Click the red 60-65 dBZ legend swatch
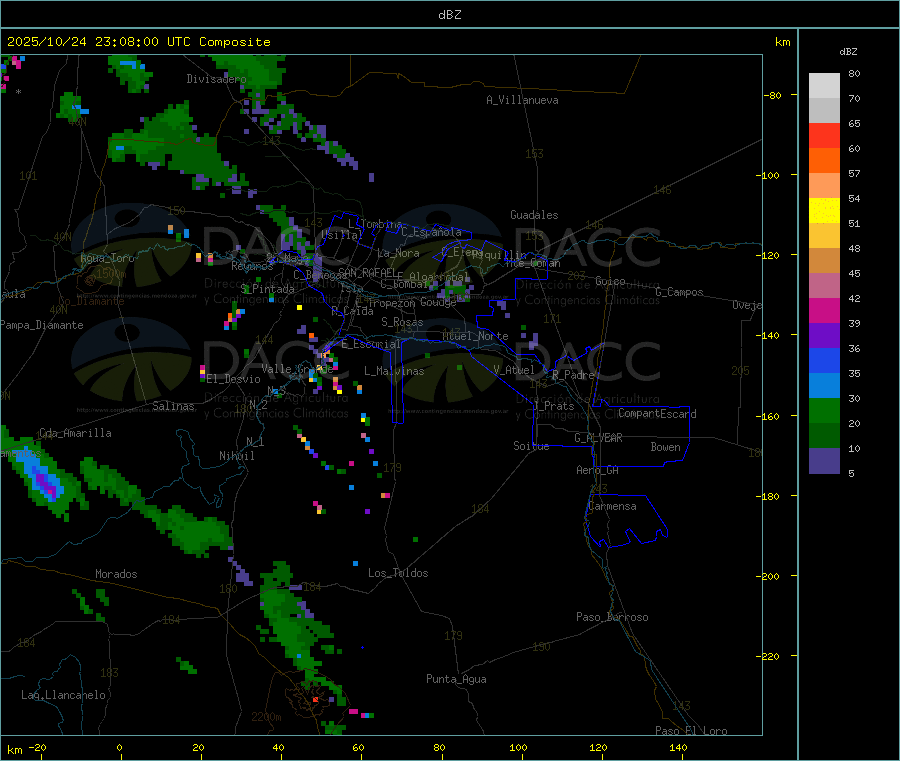 tap(824, 135)
